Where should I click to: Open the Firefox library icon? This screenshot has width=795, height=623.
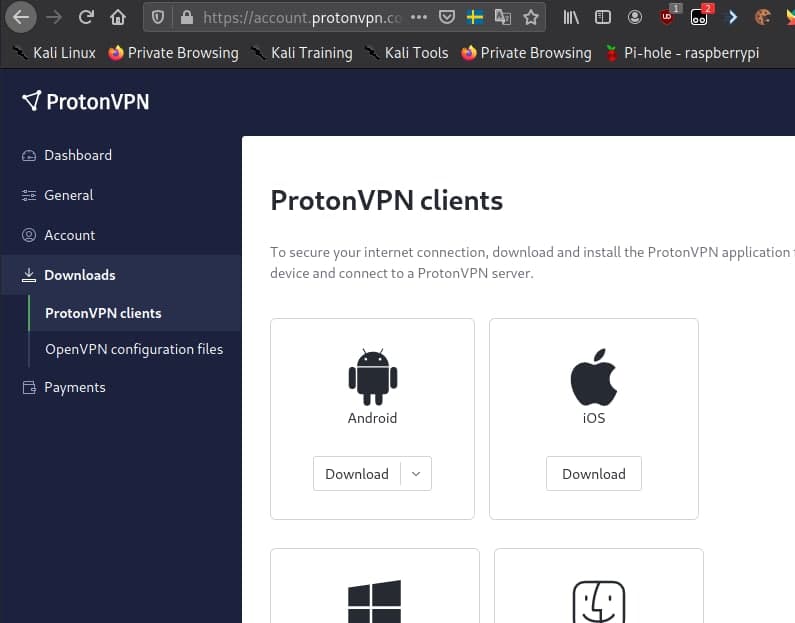point(571,17)
